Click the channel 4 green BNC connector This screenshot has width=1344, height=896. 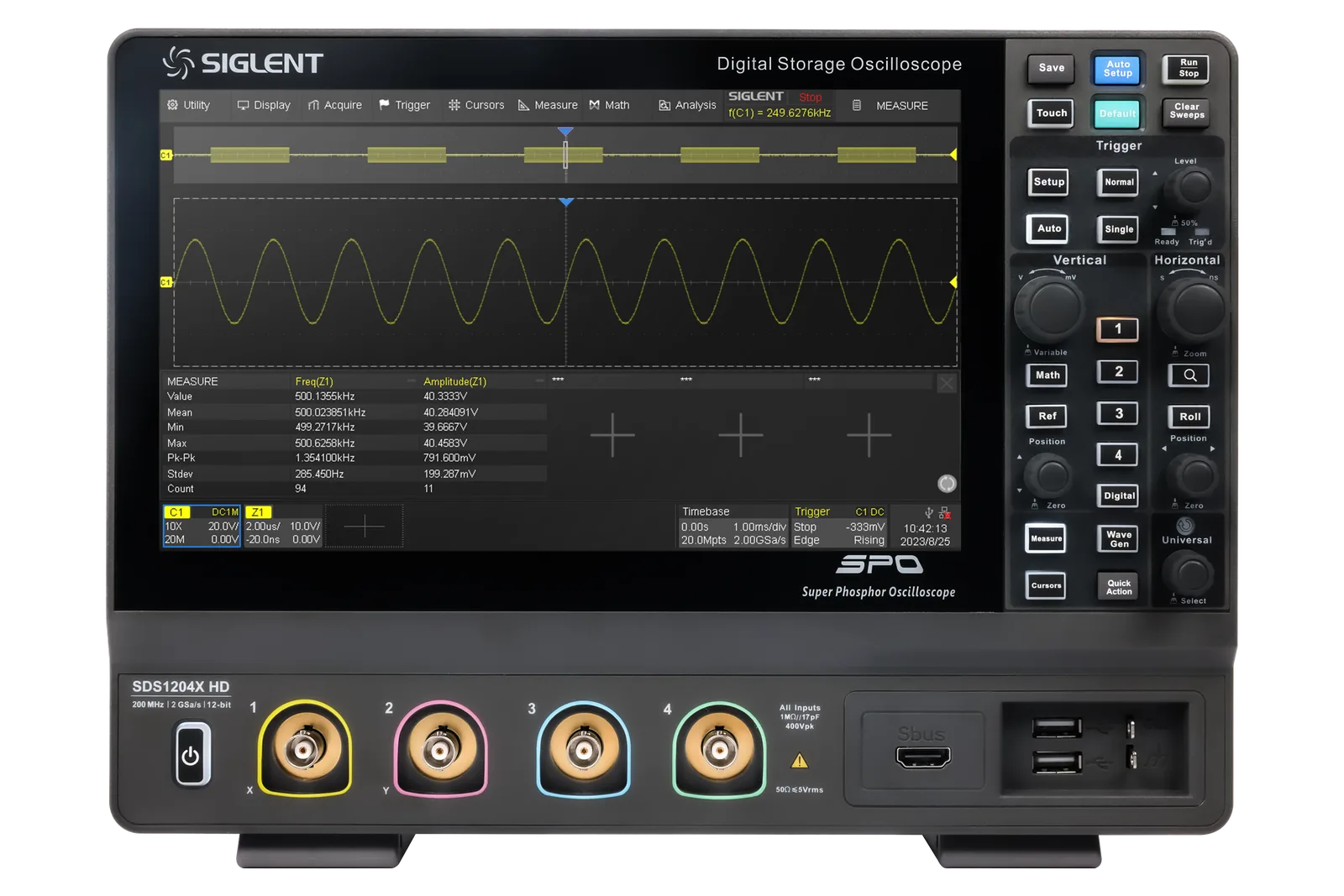tap(719, 748)
